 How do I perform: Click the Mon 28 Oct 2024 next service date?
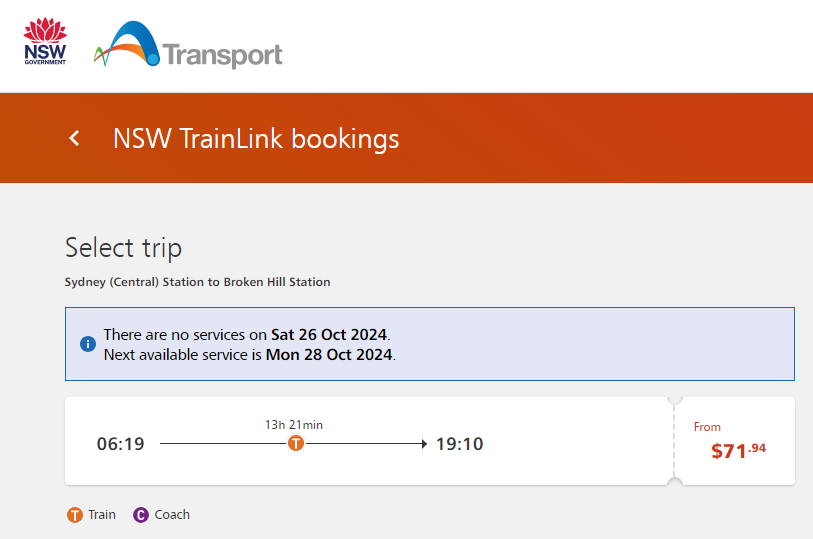[329, 354]
